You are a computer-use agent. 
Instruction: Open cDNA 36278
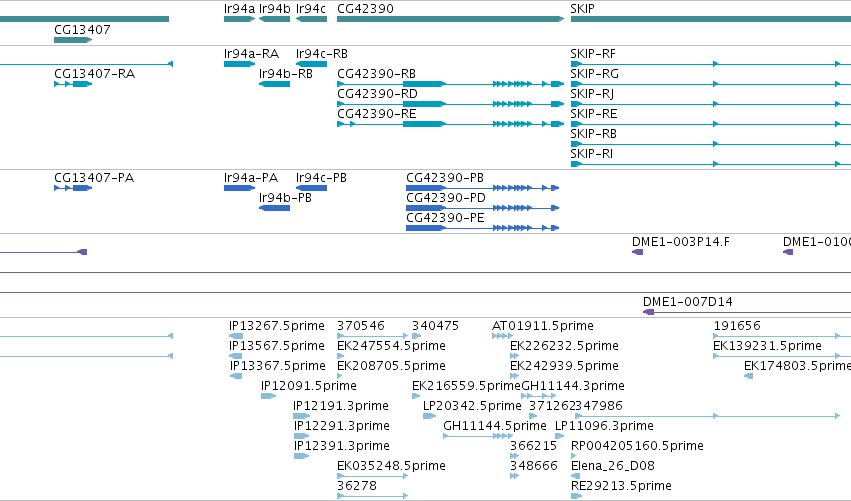pyautogui.click(x=372, y=496)
